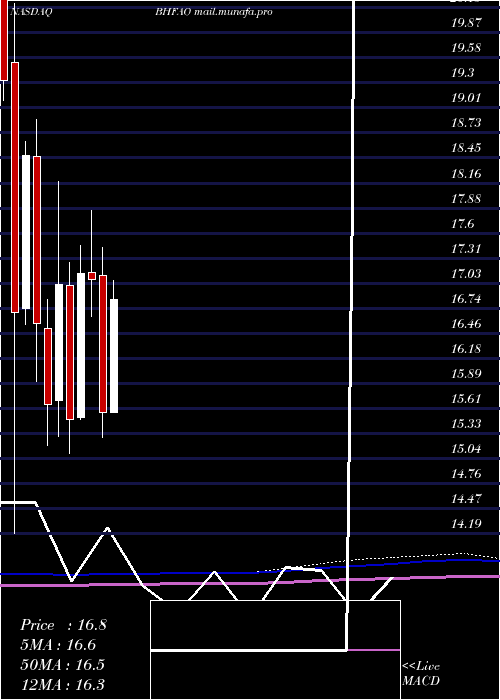This screenshot has height=700, width=500.
Task: Click the Price : 16.8 readout
Action: (x=63, y=625)
